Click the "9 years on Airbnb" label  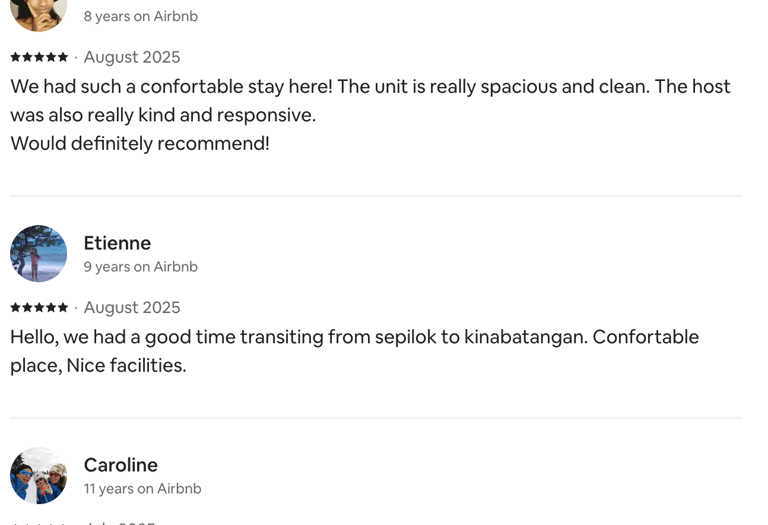coord(140,267)
